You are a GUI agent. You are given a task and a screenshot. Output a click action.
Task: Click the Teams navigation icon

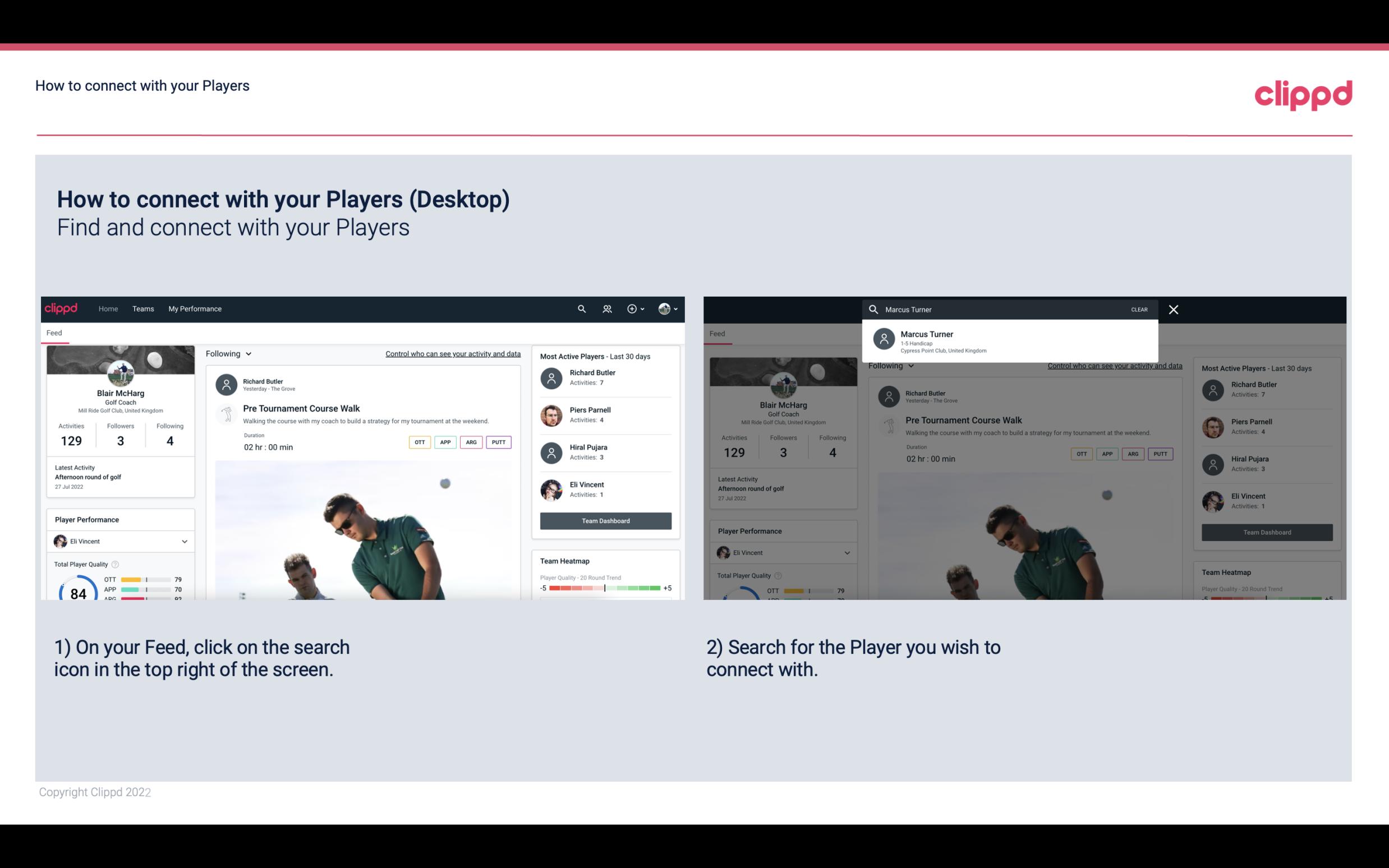143,308
